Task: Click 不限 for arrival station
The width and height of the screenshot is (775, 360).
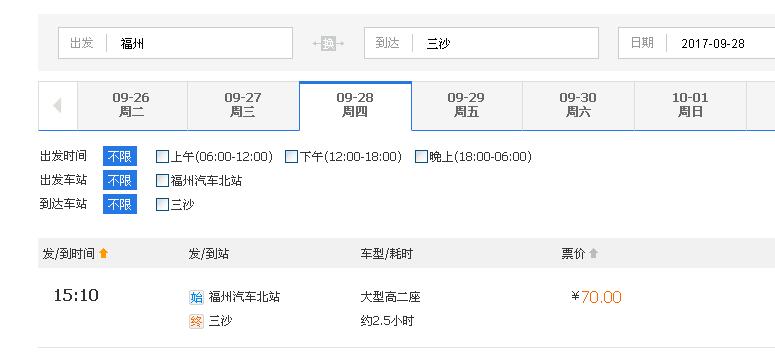Action: [x=120, y=204]
